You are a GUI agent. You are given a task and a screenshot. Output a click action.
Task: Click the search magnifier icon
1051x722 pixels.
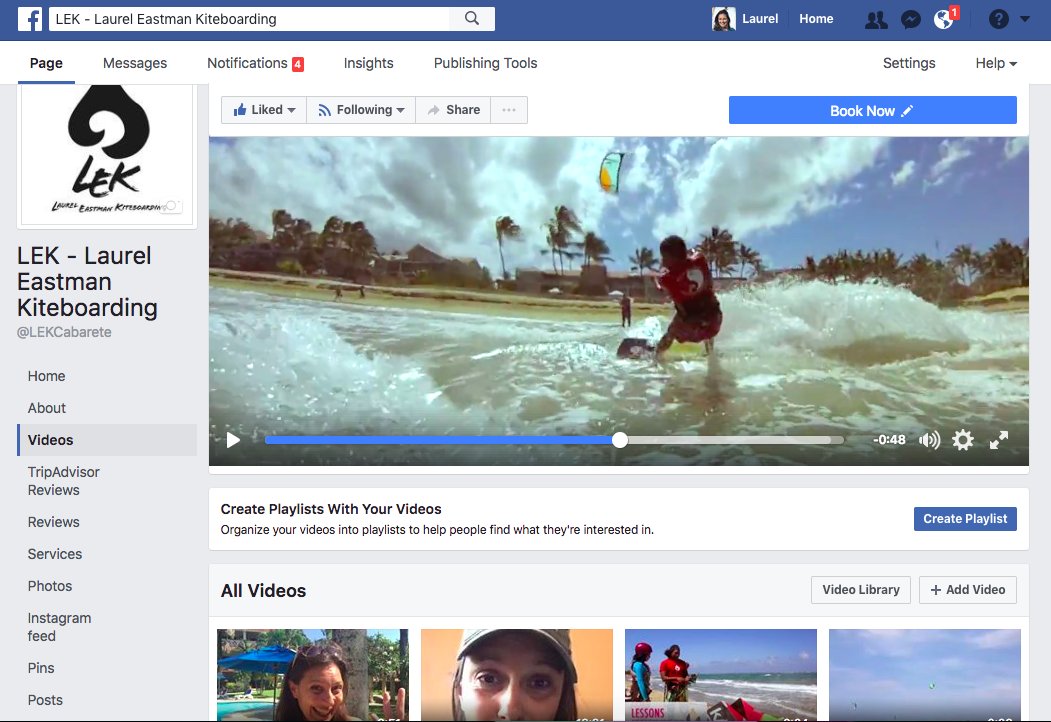point(472,19)
